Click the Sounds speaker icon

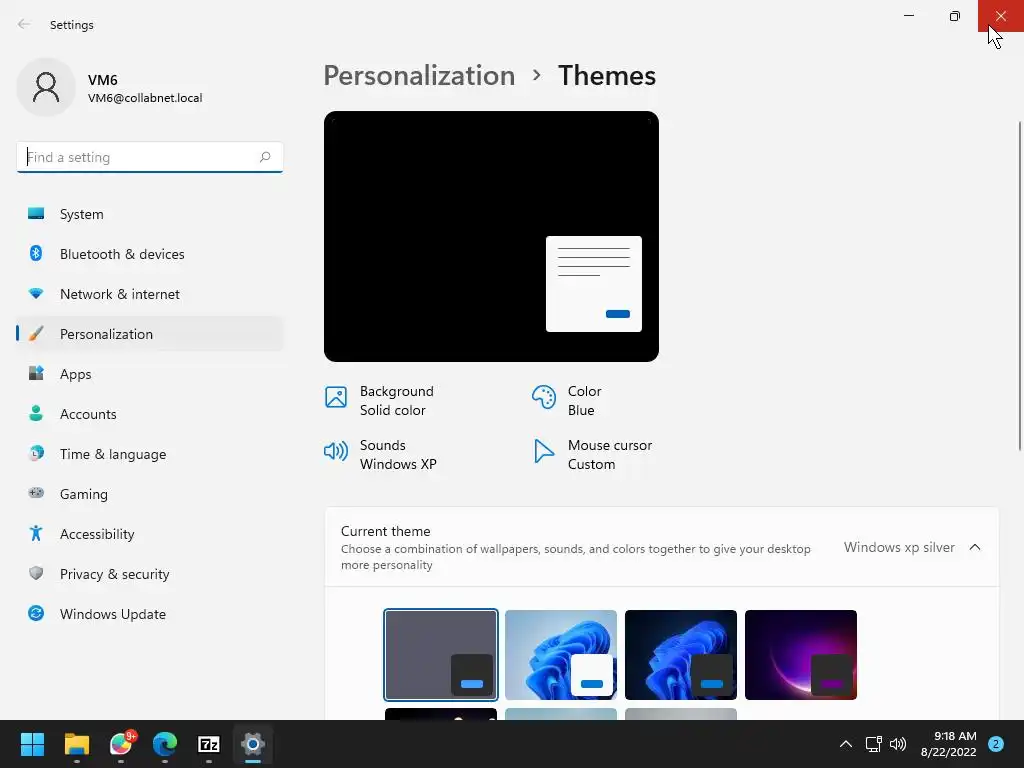[x=336, y=451]
